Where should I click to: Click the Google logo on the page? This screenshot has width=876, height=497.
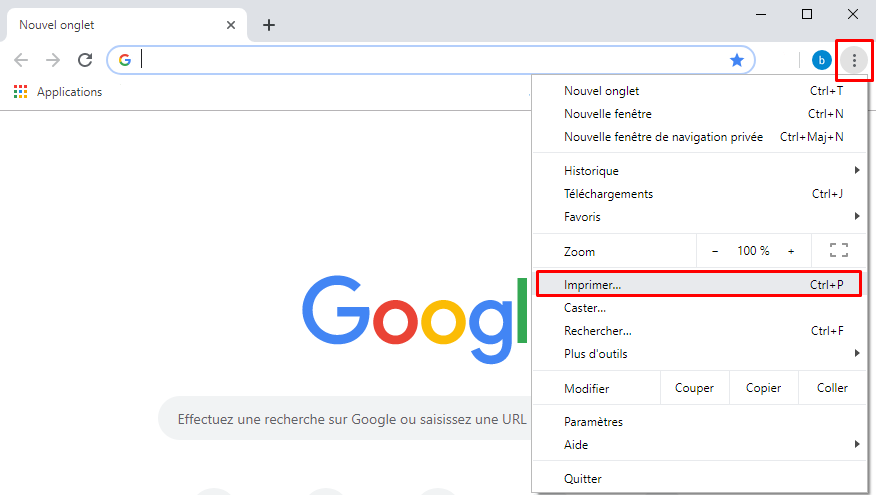coord(415,319)
